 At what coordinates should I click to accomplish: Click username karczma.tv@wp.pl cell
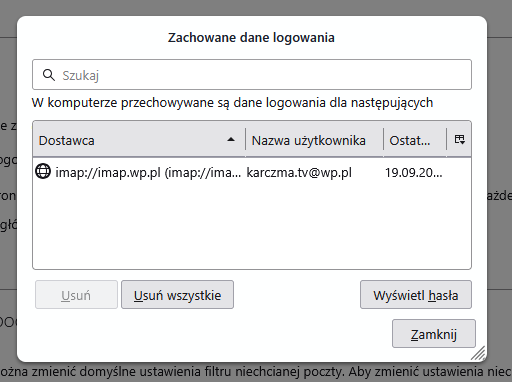(299, 173)
